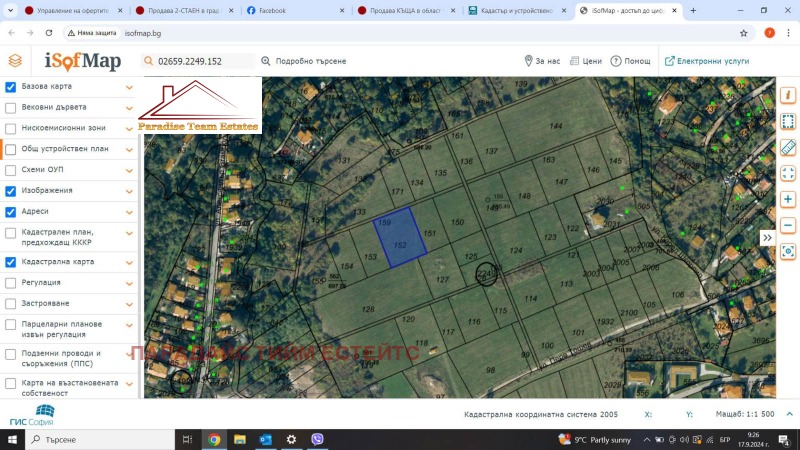800x450 pixels.
Task: Open the Електронни услуги link
Action: pos(707,61)
